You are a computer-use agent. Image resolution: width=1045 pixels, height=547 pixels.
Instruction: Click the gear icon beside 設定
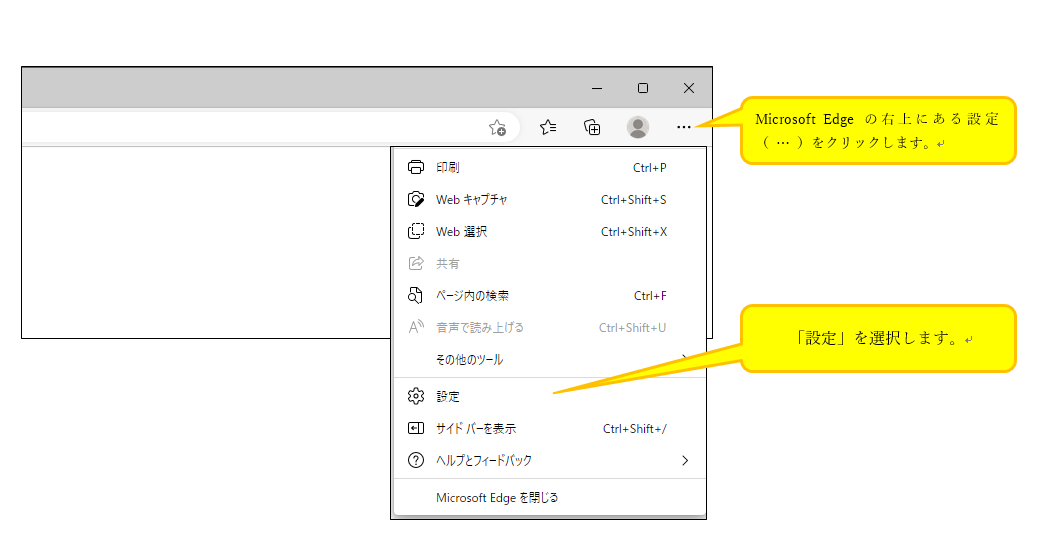tap(416, 396)
